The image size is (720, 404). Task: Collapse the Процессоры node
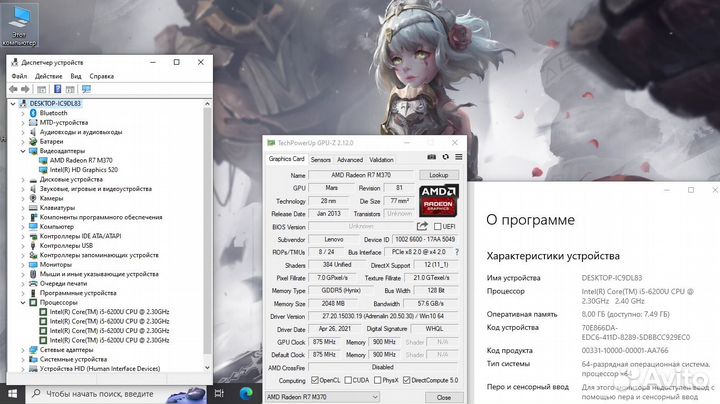pos(23,303)
